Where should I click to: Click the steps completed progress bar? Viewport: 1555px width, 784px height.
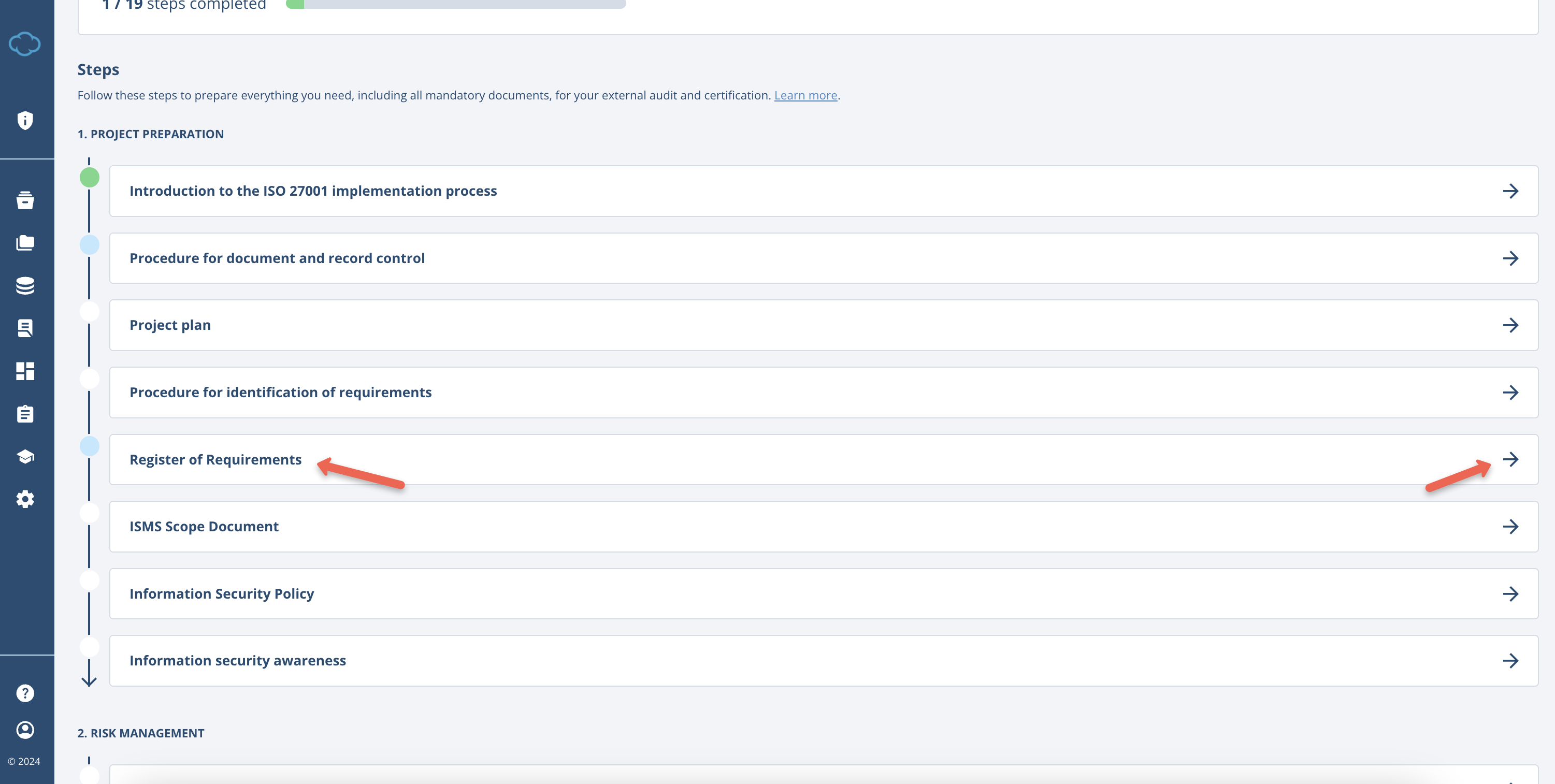456,4
